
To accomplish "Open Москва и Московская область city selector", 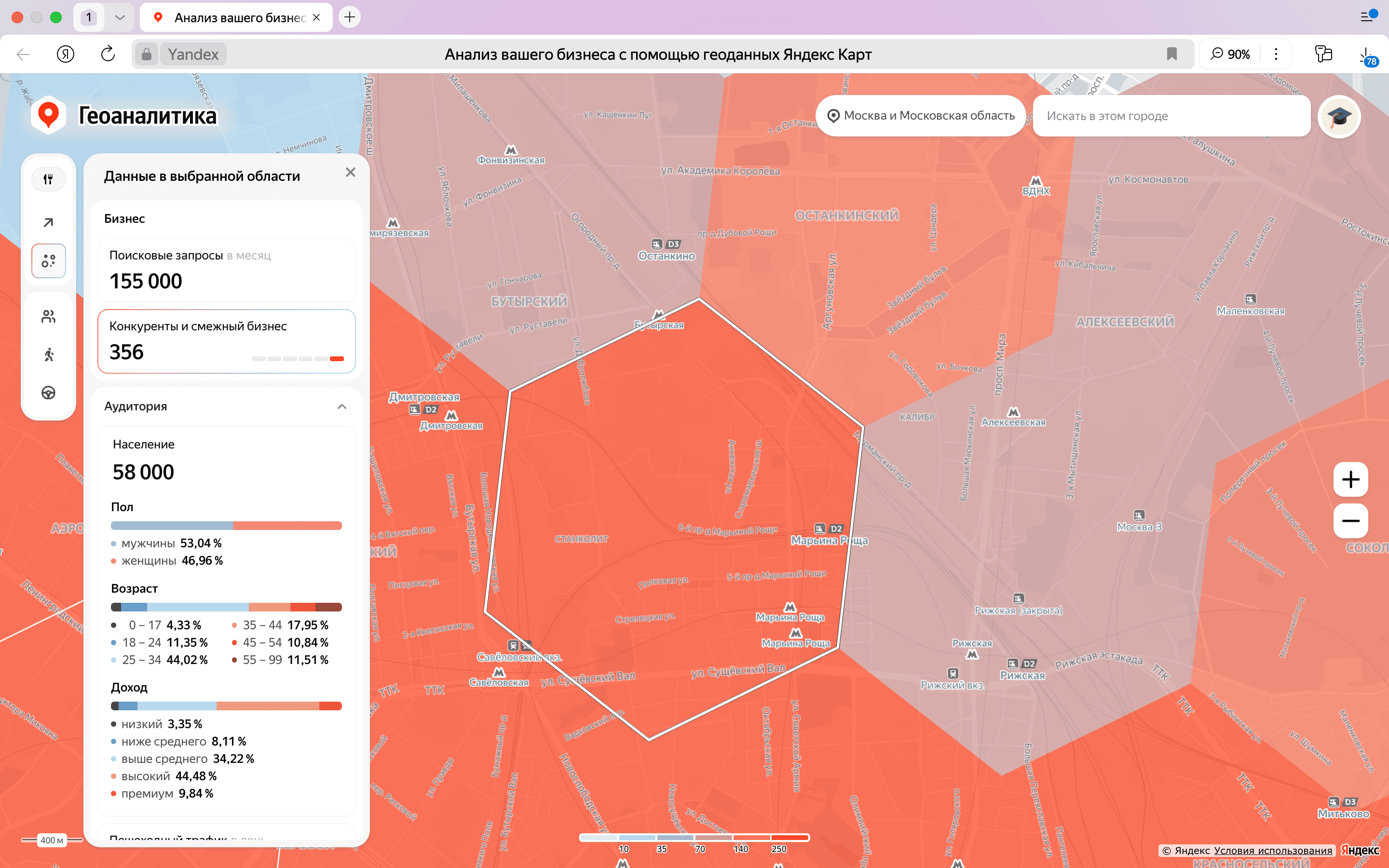I will pyautogui.click(x=921, y=115).
